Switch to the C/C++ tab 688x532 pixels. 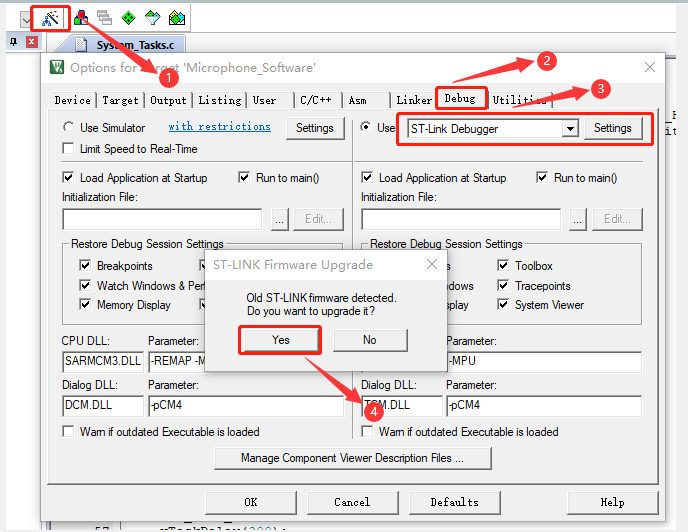315,100
